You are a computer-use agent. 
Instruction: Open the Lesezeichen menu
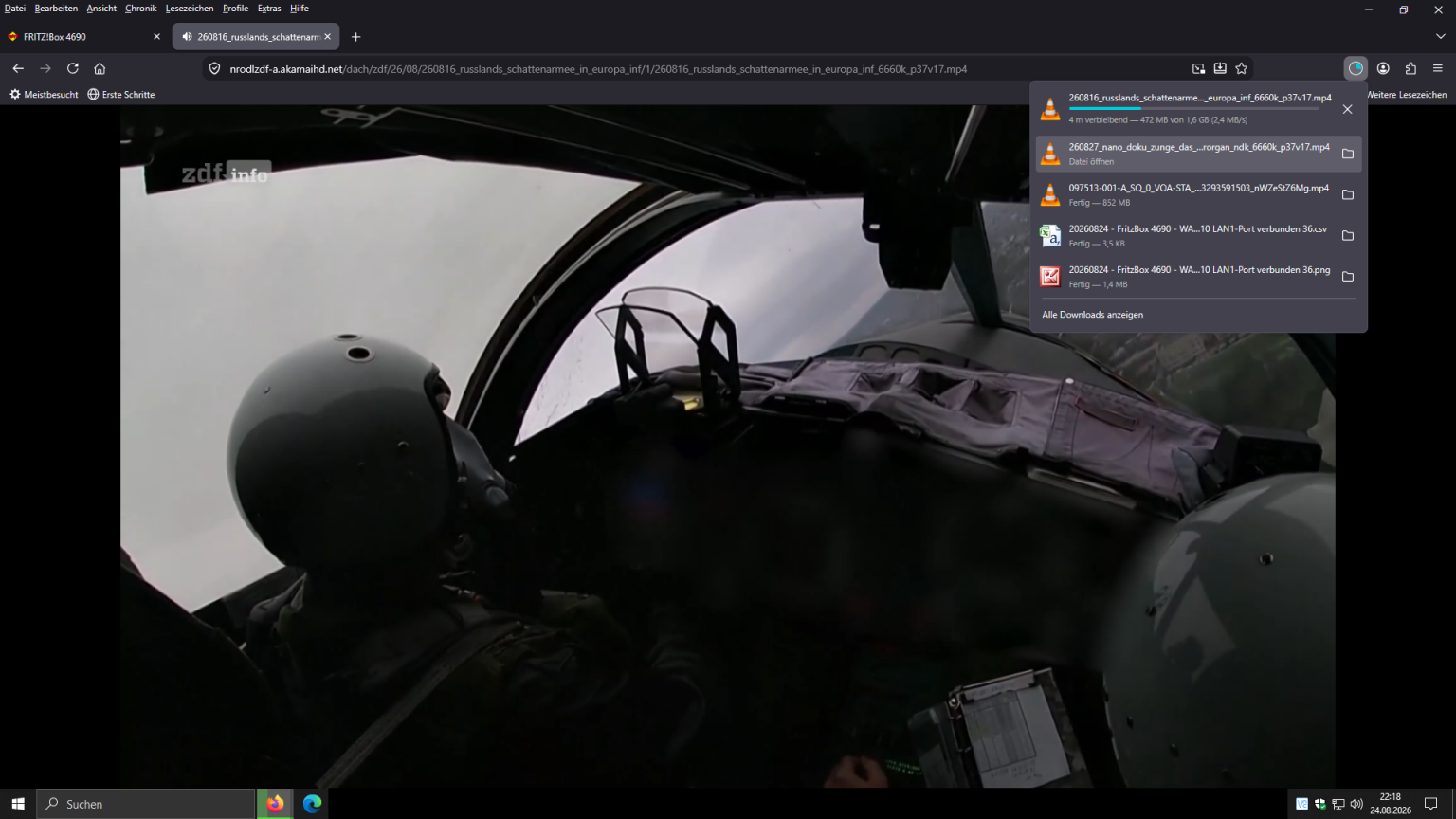190,9
